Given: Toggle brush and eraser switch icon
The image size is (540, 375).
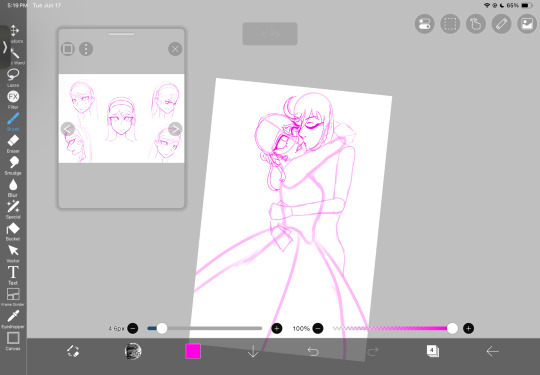Looking at the screenshot, I should [73, 351].
